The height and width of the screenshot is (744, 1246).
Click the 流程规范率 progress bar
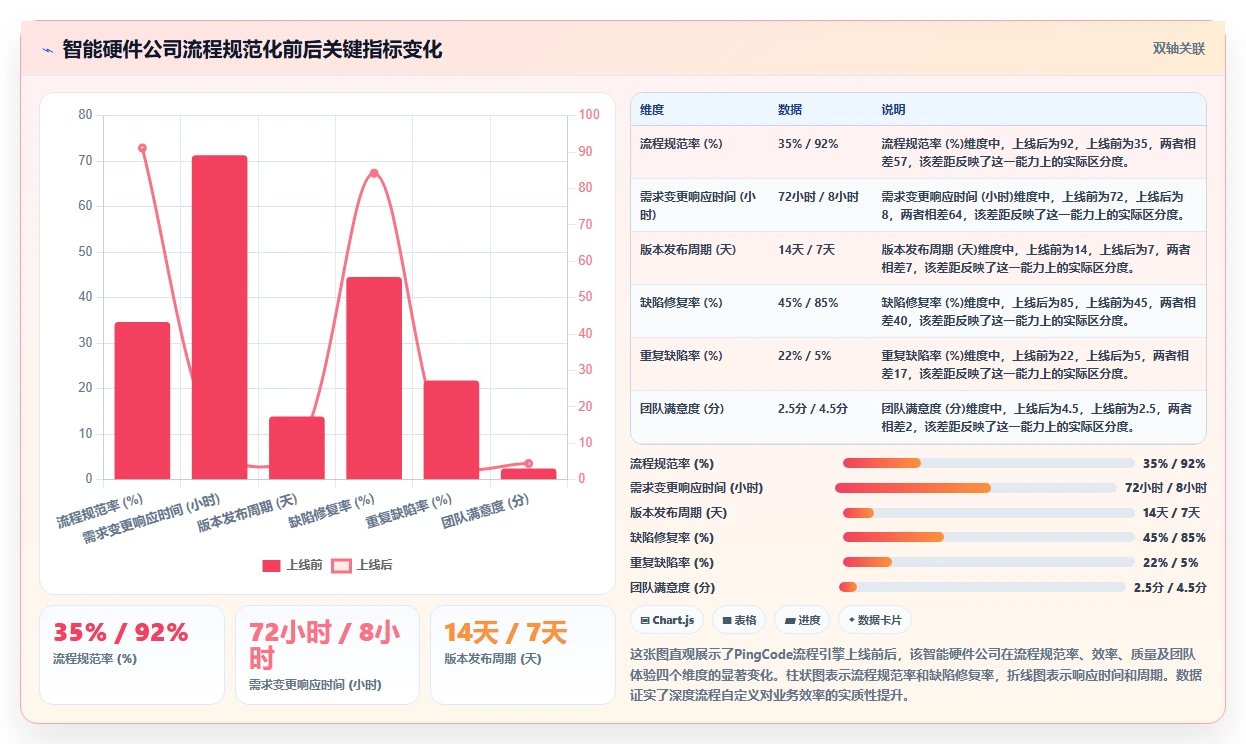pyautogui.click(x=988, y=463)
